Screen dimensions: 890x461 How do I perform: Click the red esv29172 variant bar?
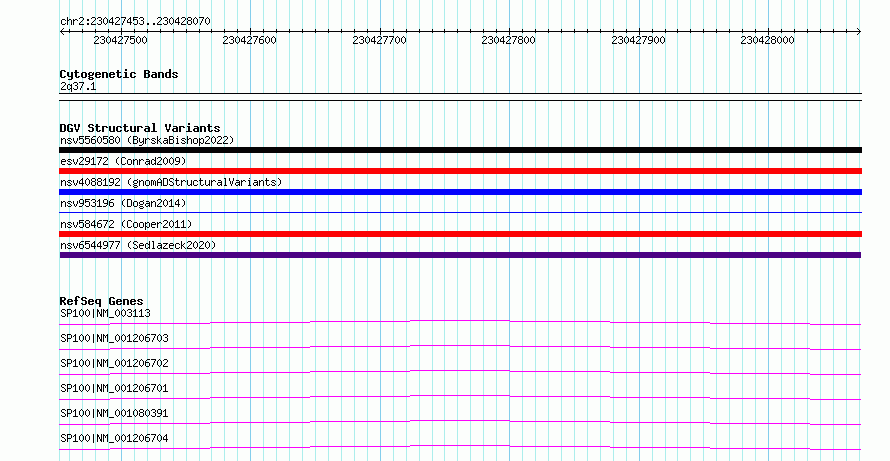click(461, 171)
